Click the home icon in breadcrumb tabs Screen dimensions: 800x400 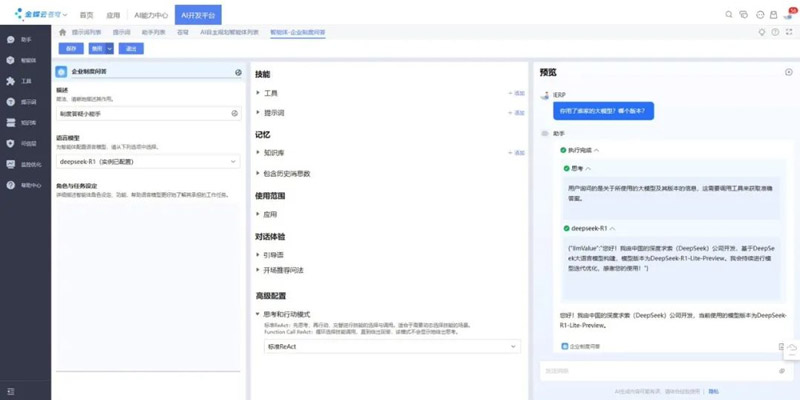(x=62, y=32)
